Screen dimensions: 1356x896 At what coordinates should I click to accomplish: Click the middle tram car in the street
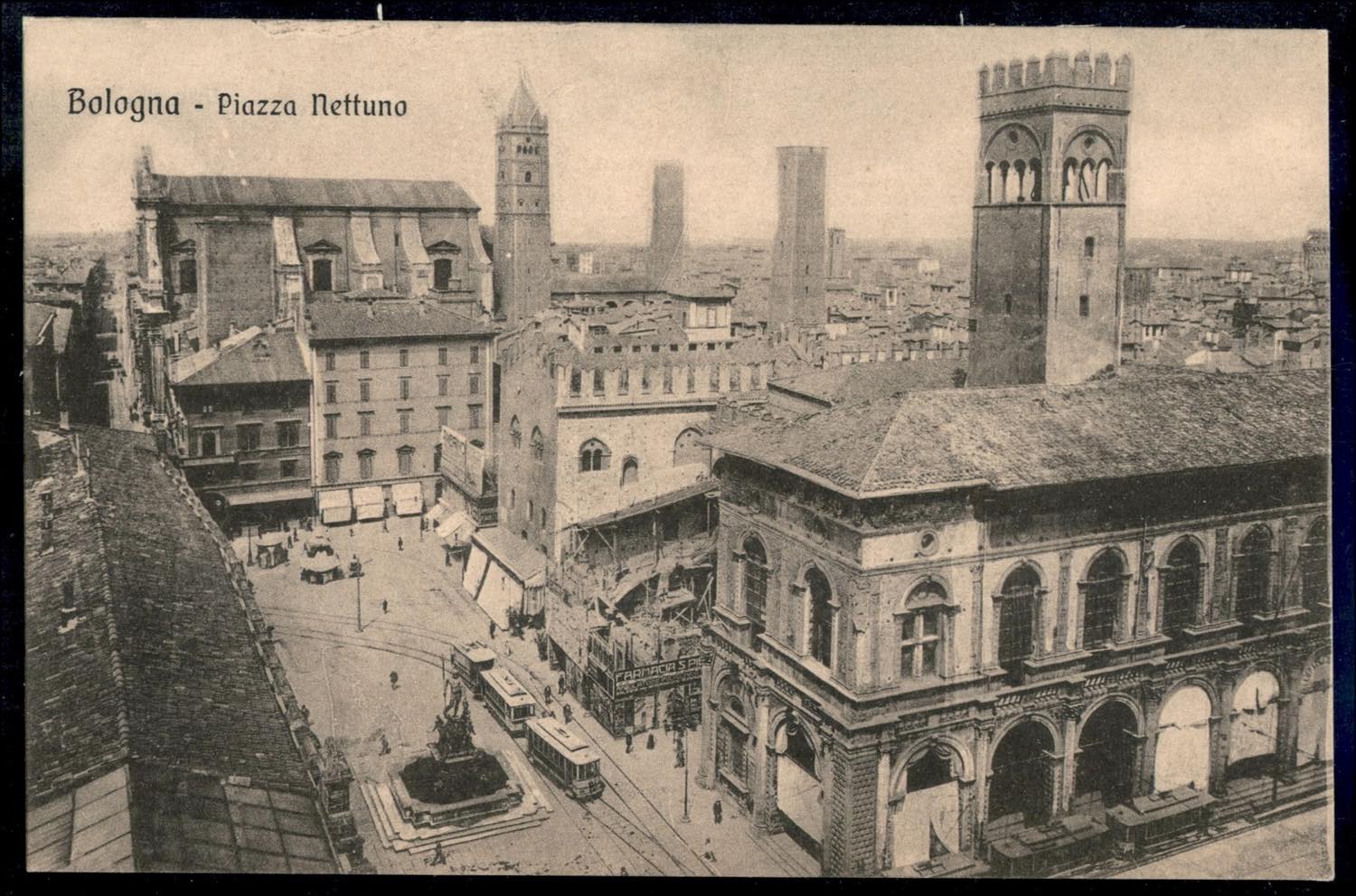[507, 699]
